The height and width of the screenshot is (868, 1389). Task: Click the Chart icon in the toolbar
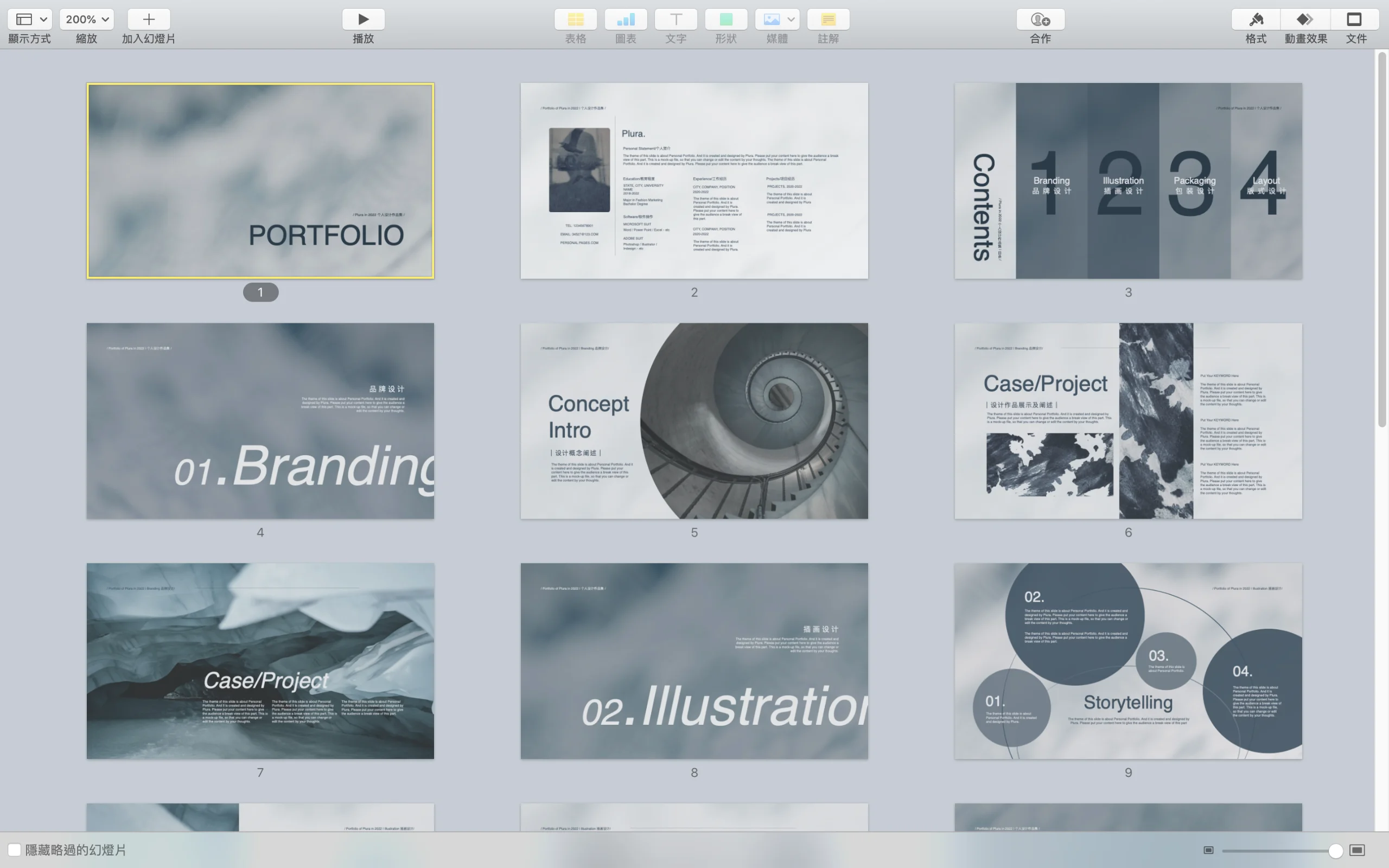click(x=625, y=20)
